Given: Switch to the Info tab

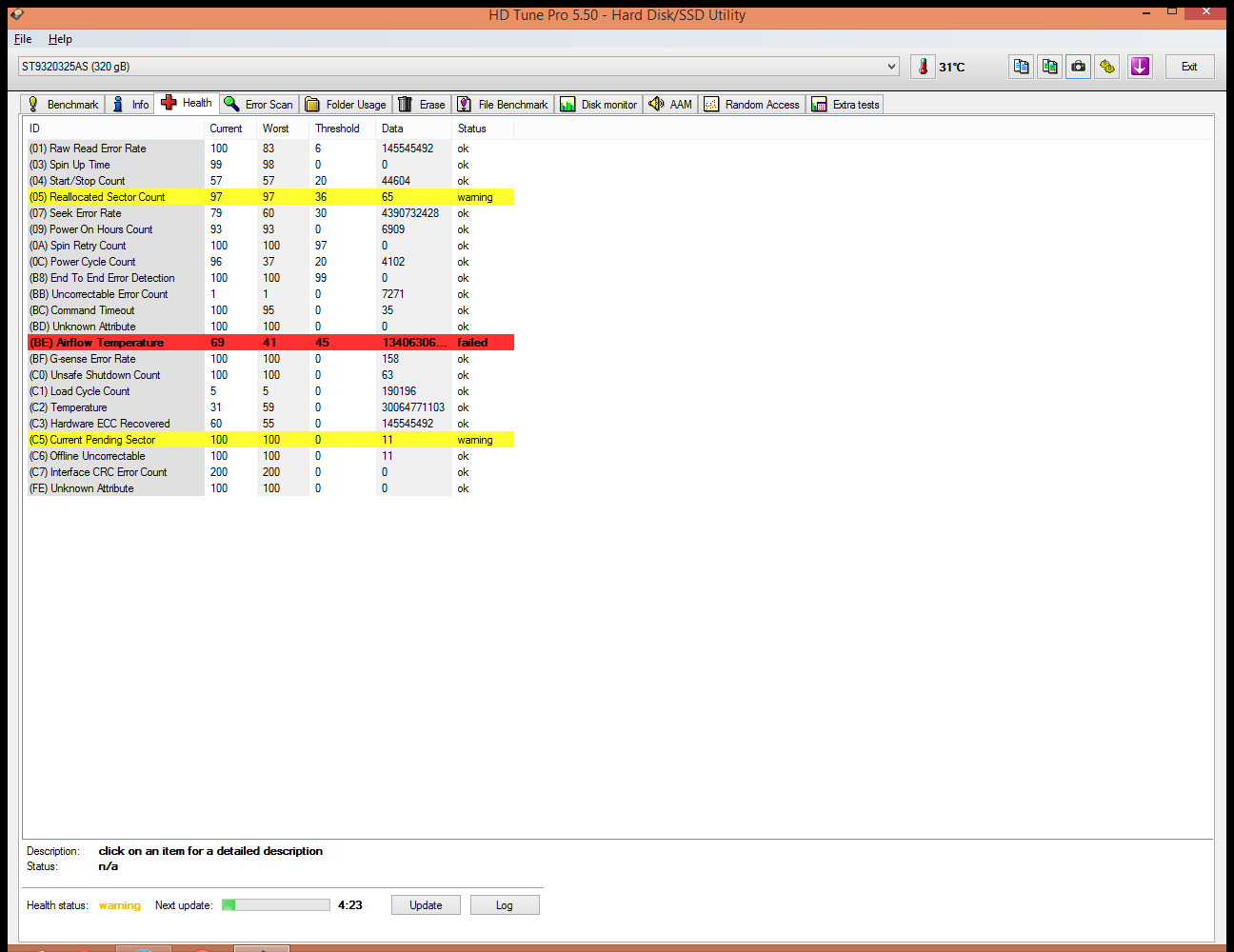Looking at the screenshot, I should coord(130,105).
